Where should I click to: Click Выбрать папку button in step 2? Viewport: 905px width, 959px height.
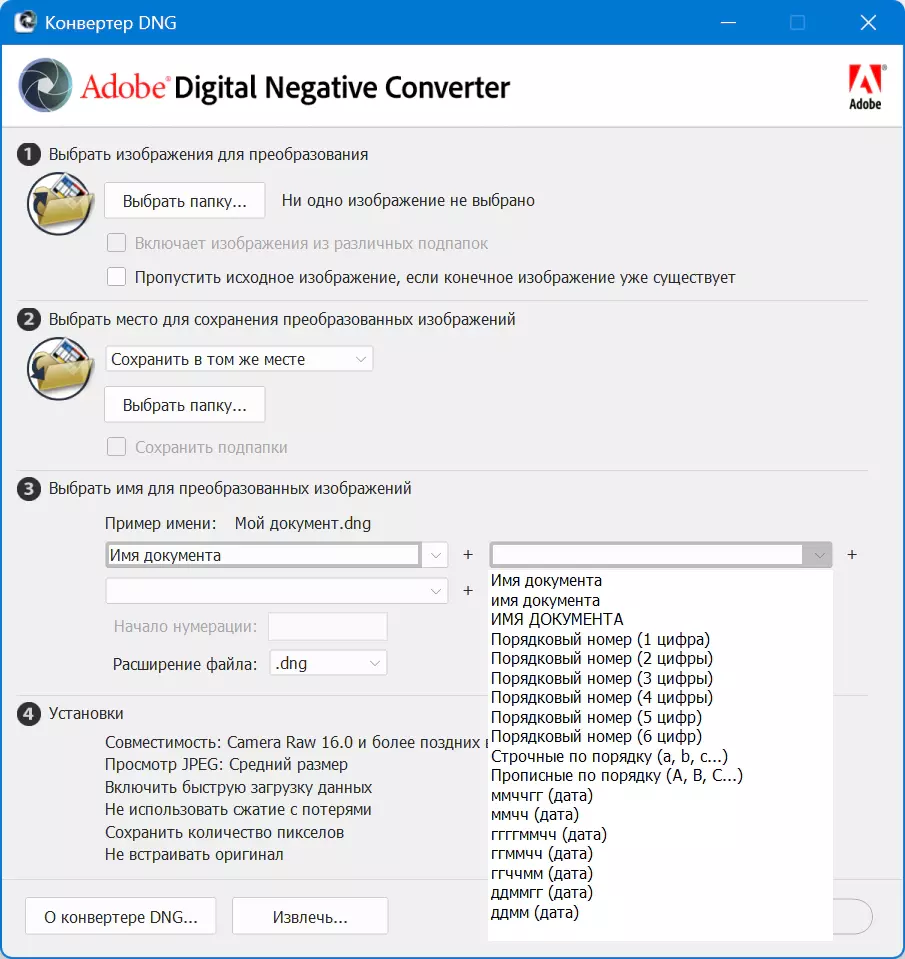pos(185,404)
